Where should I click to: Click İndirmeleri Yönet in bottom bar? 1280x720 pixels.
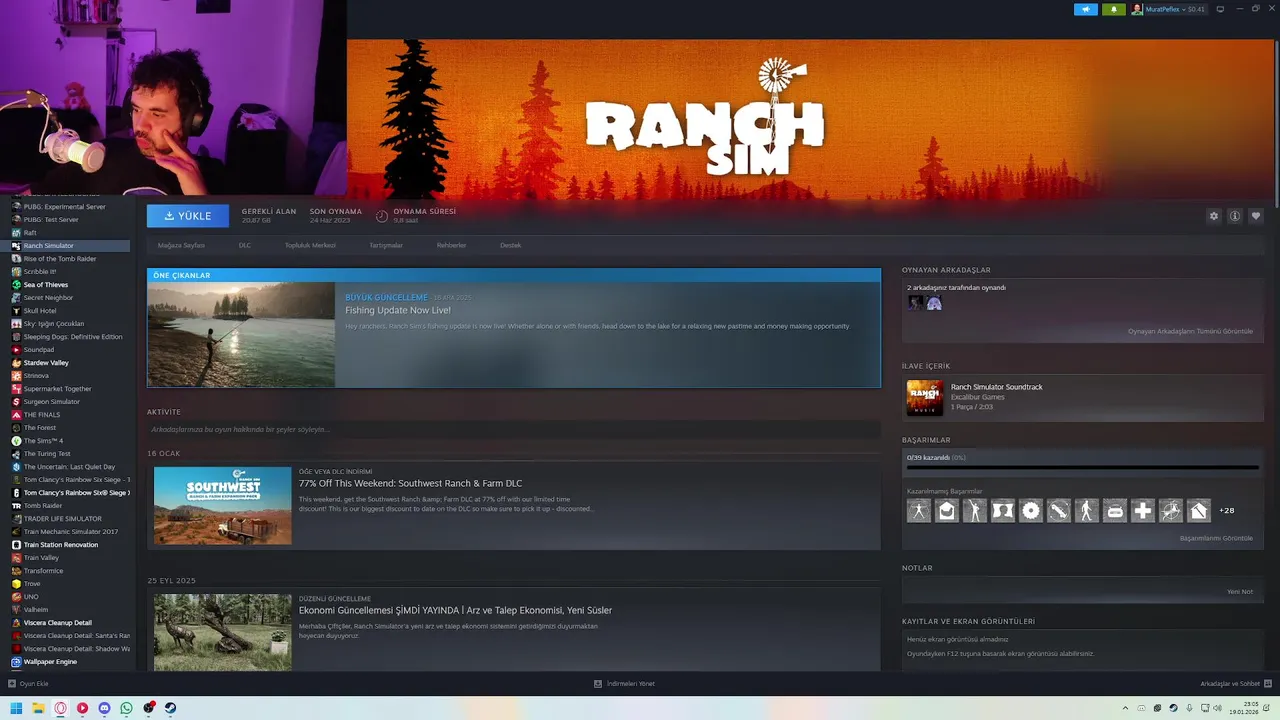625,684
